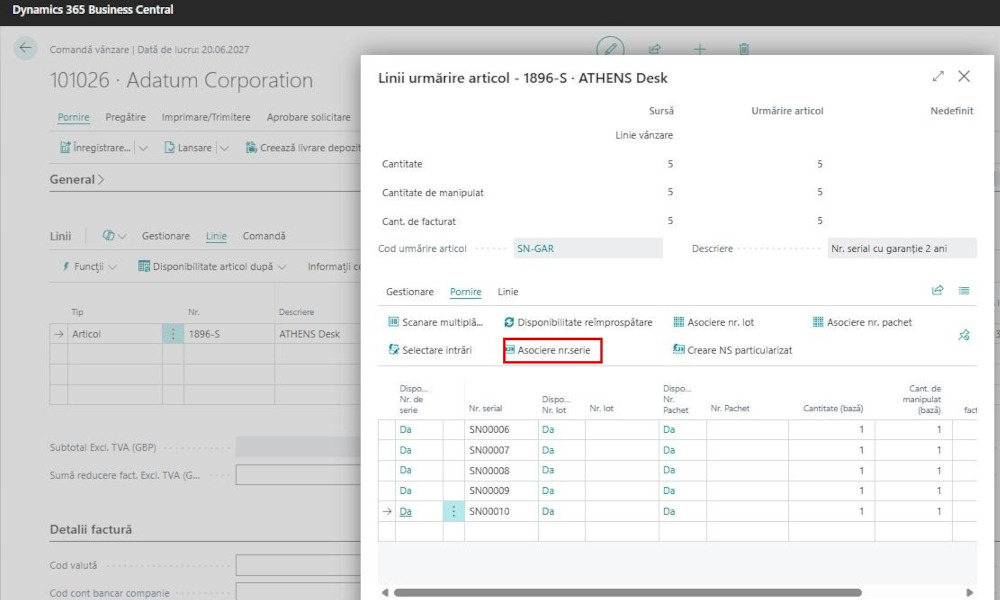Open the Linie menu of the Linii section

(x=216, y=236)
